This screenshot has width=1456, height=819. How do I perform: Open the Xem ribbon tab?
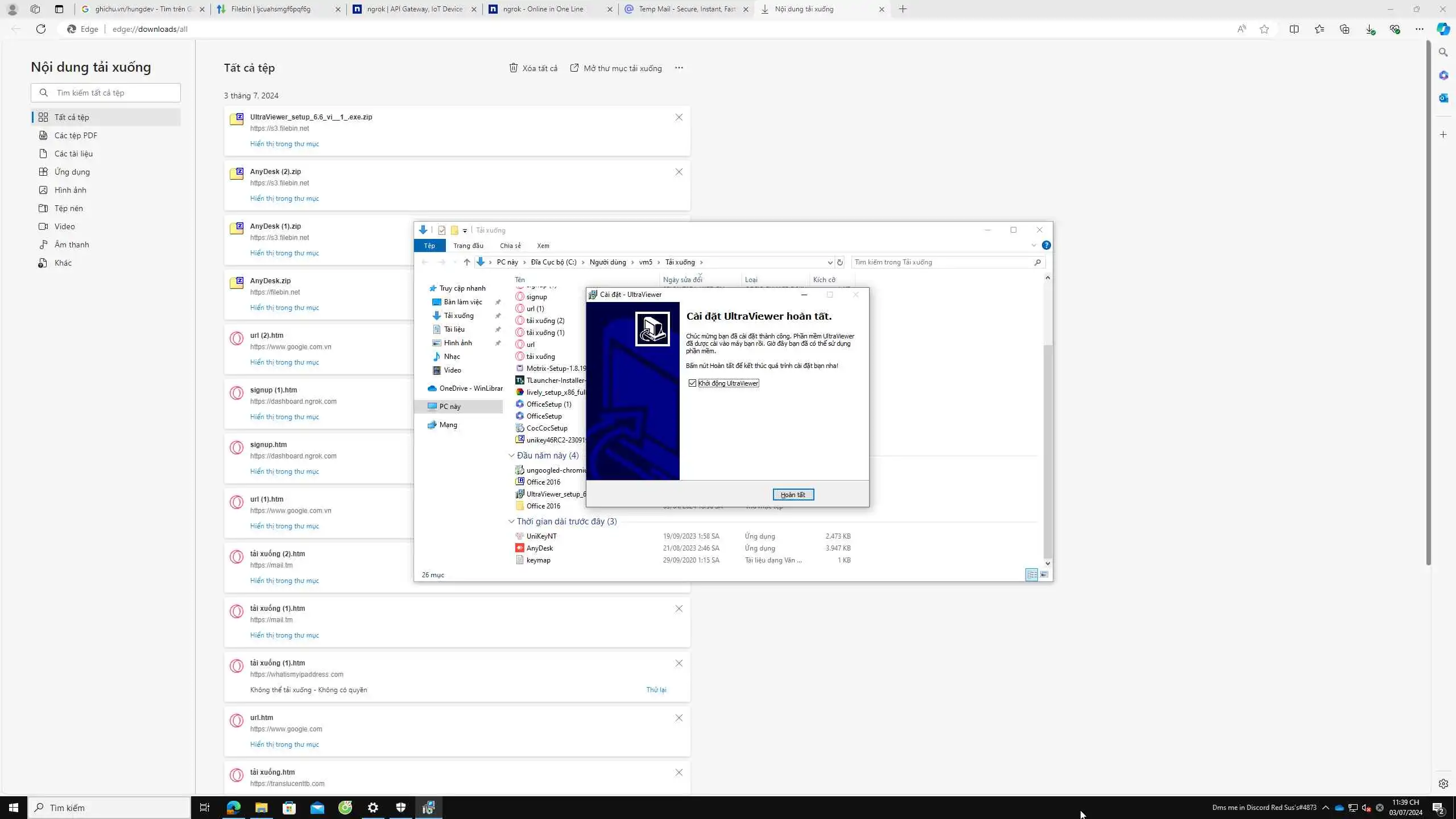pos(543,246)
